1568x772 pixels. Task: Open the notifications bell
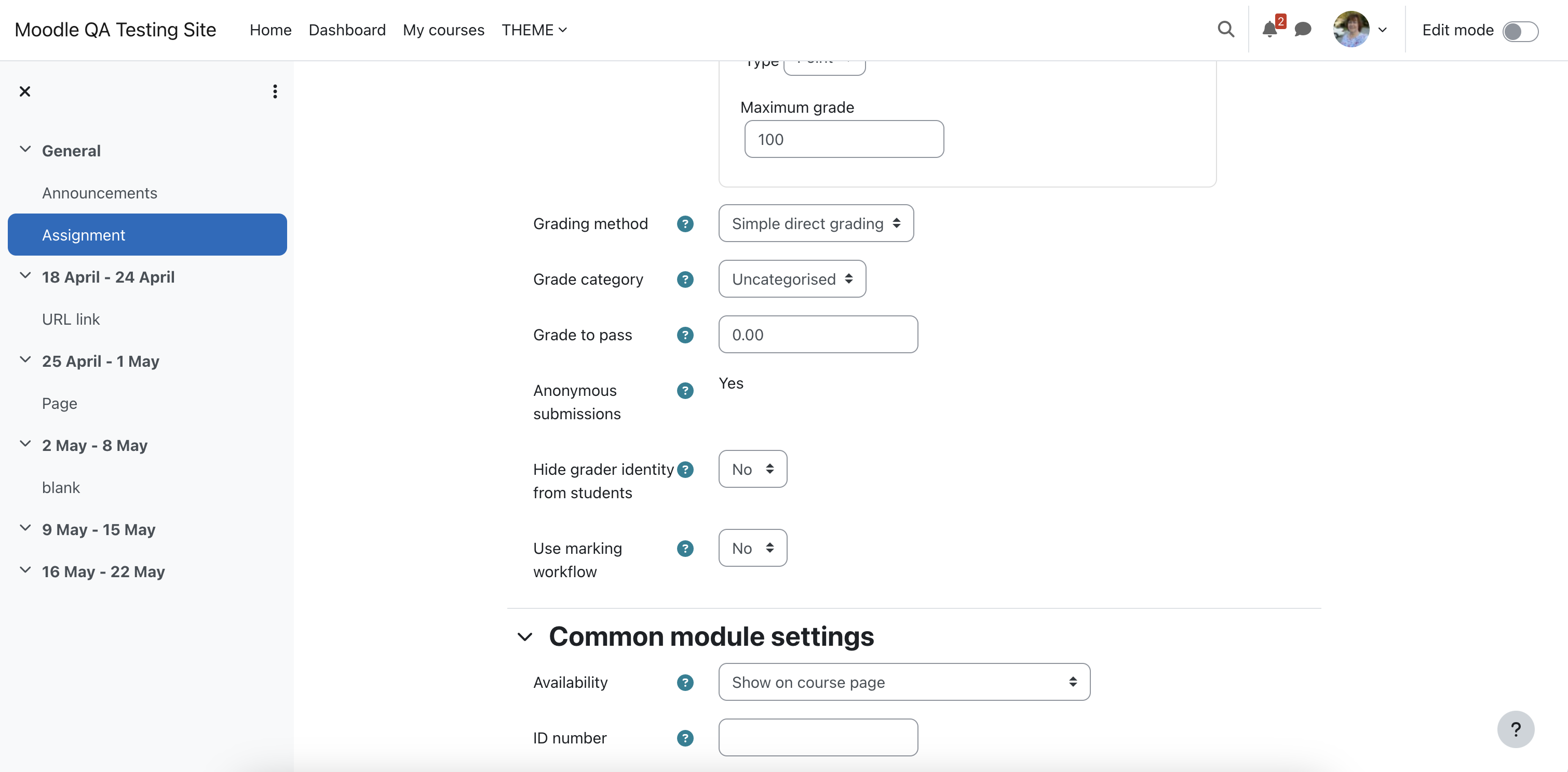point(1269,29)
